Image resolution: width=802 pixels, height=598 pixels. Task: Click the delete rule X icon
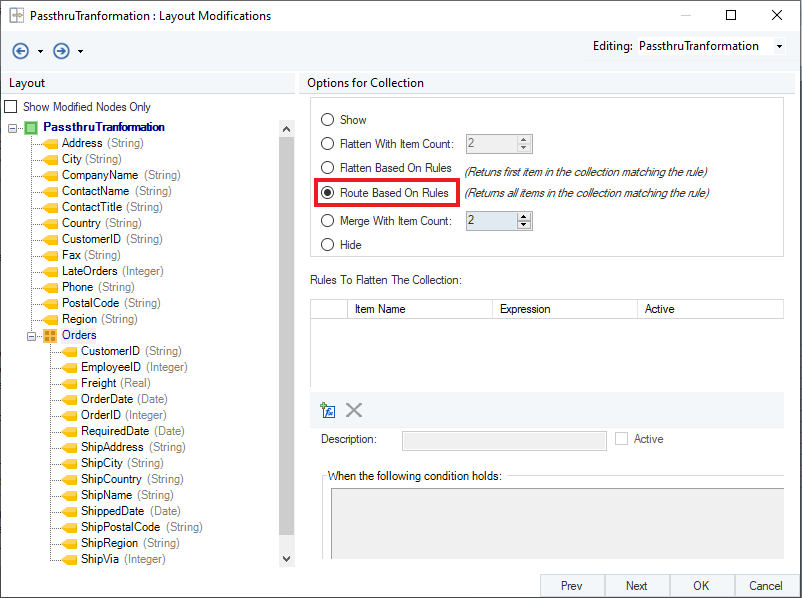coord(354,410)
